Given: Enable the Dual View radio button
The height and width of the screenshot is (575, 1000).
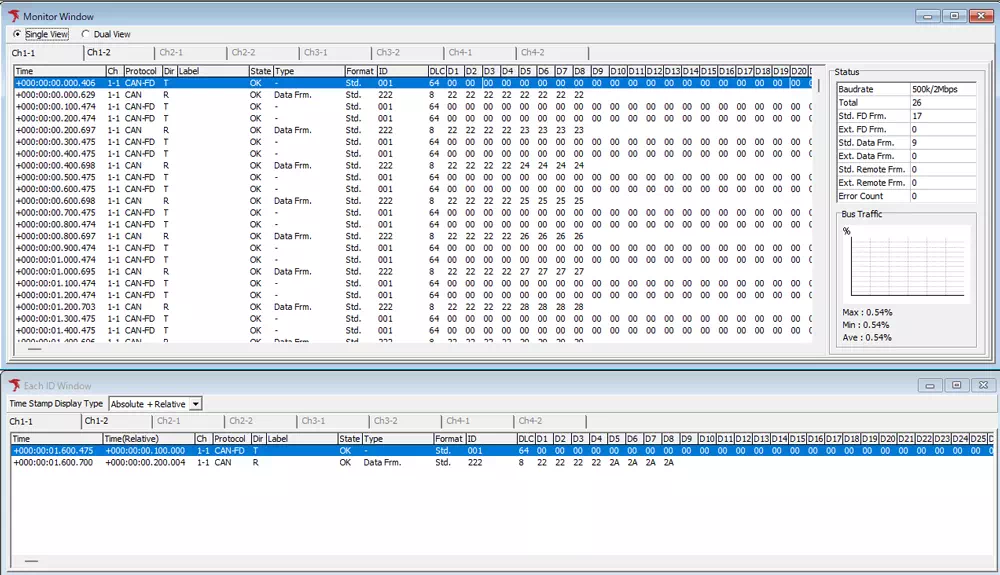Looking at the screenshot, I should coord(85,34).
